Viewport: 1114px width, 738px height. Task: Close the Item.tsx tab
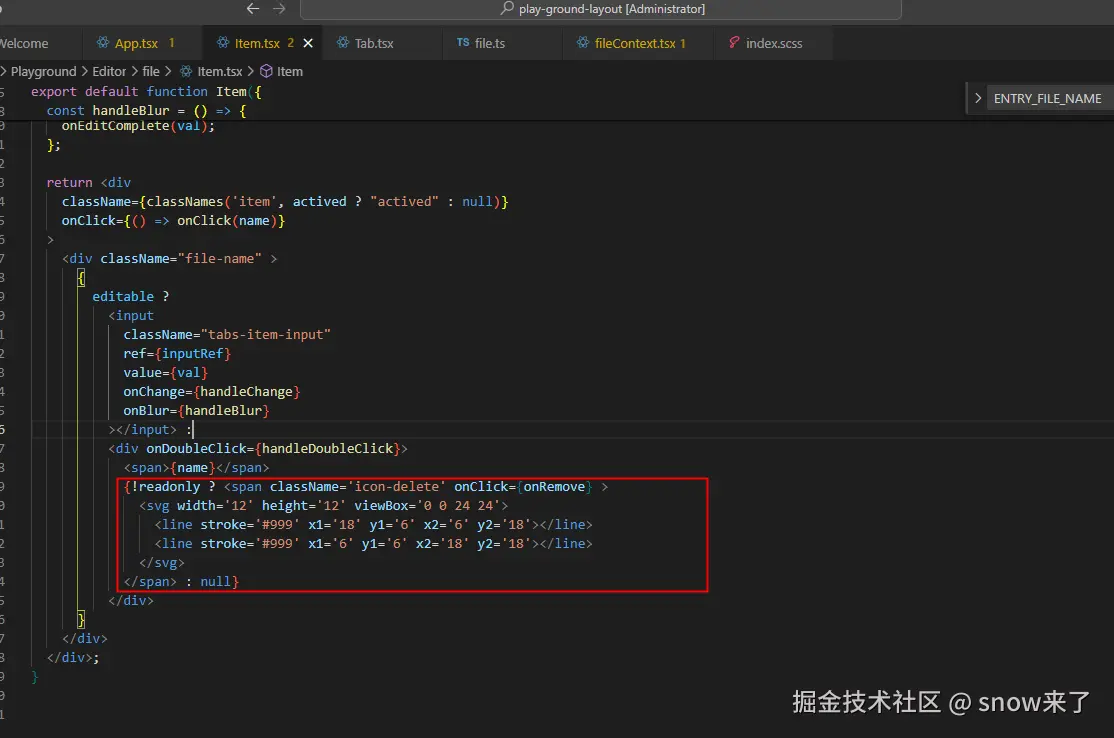tap(308, 43)
